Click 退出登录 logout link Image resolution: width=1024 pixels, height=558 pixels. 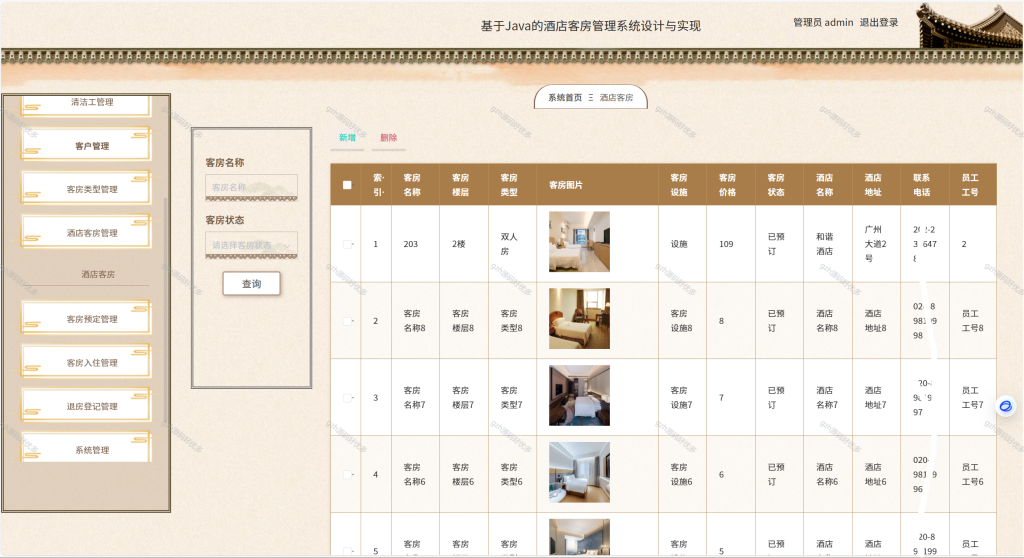pyautogui.click(x=878, y=22)
